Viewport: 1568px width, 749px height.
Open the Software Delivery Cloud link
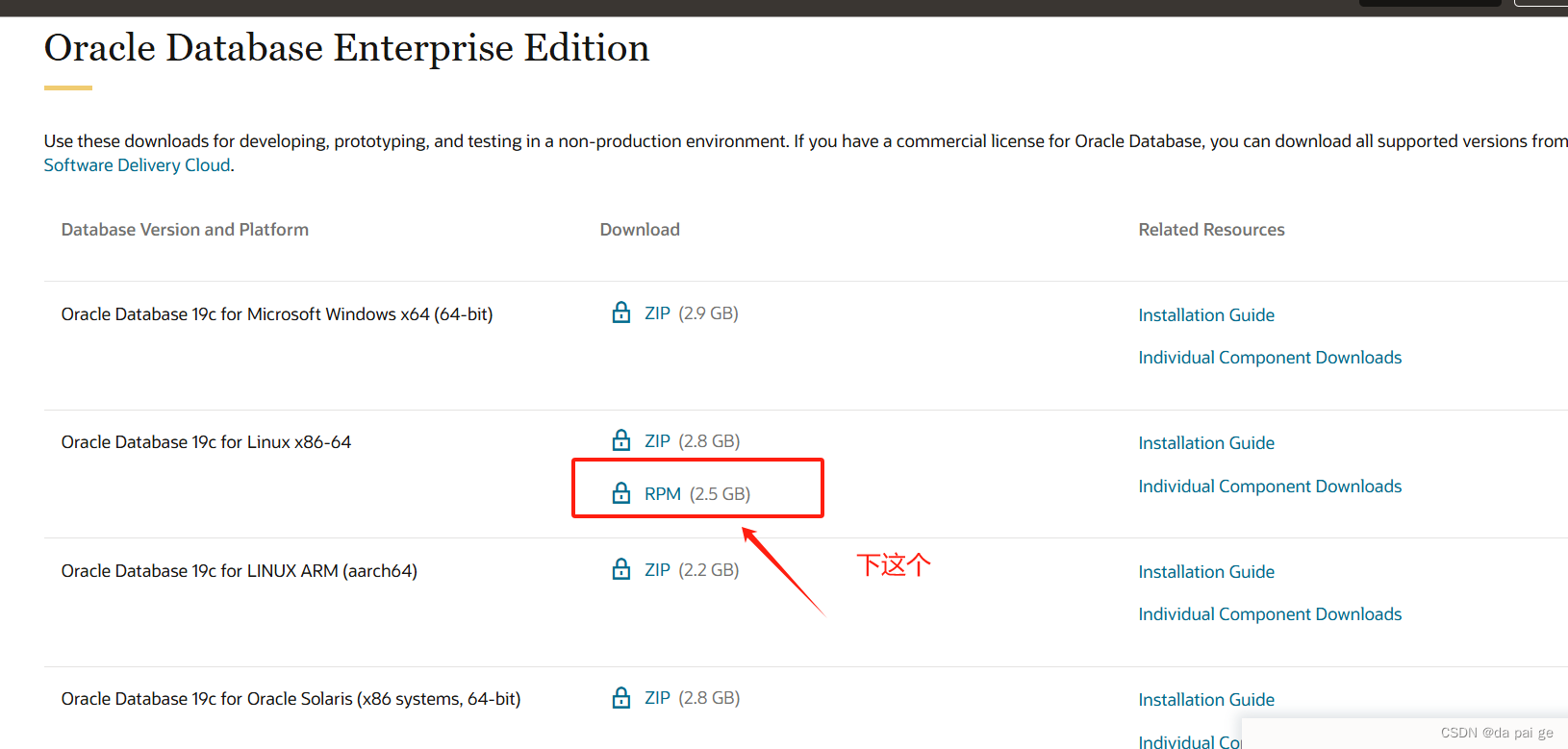tap(138, 165)
